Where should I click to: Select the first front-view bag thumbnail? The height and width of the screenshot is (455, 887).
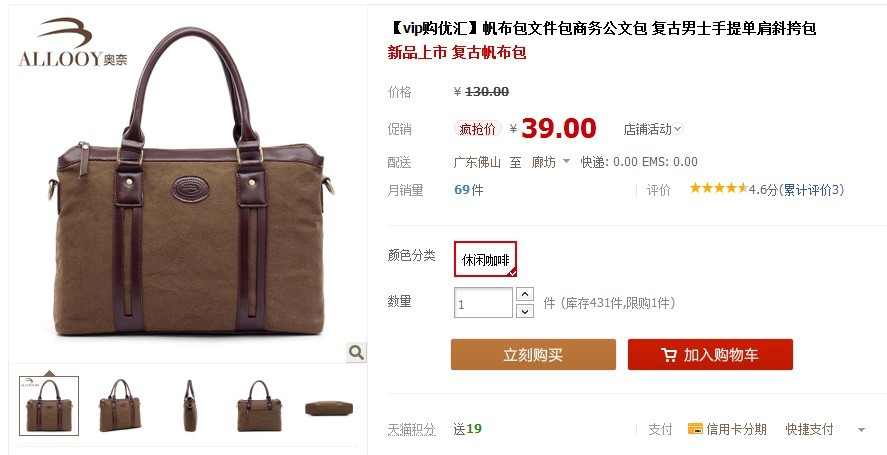(49, 406)
